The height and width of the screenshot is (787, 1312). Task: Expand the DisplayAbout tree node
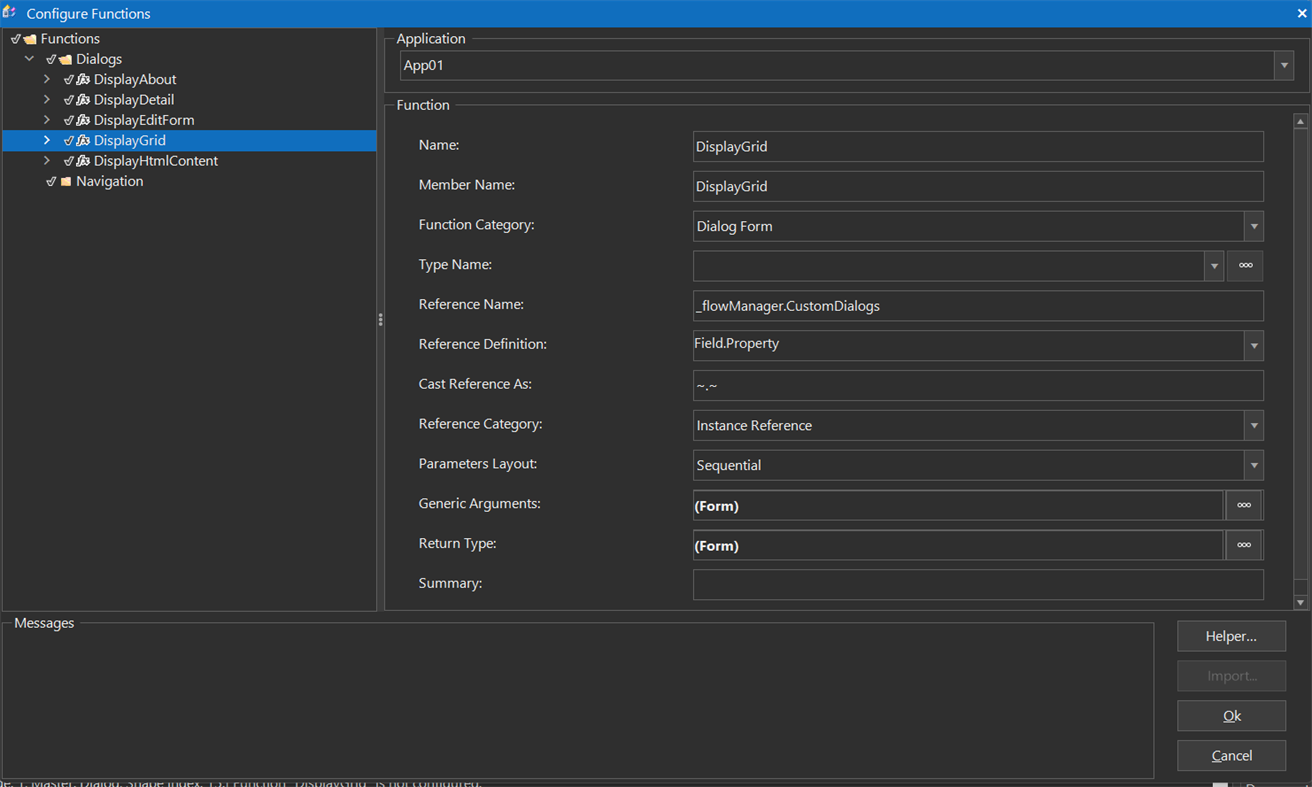[x=47, y=79]
